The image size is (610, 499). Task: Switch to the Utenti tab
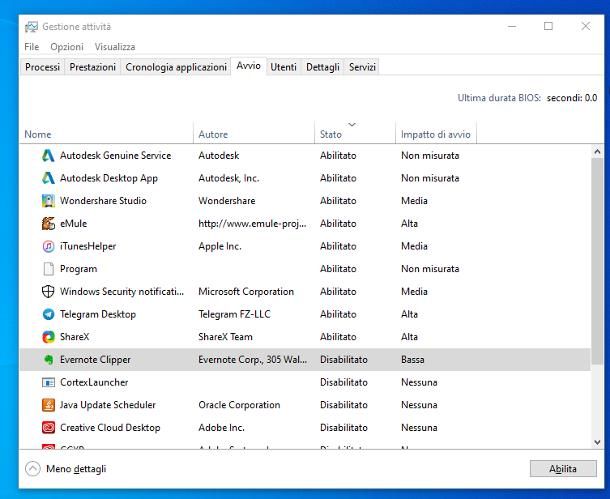tap(283, 67)
